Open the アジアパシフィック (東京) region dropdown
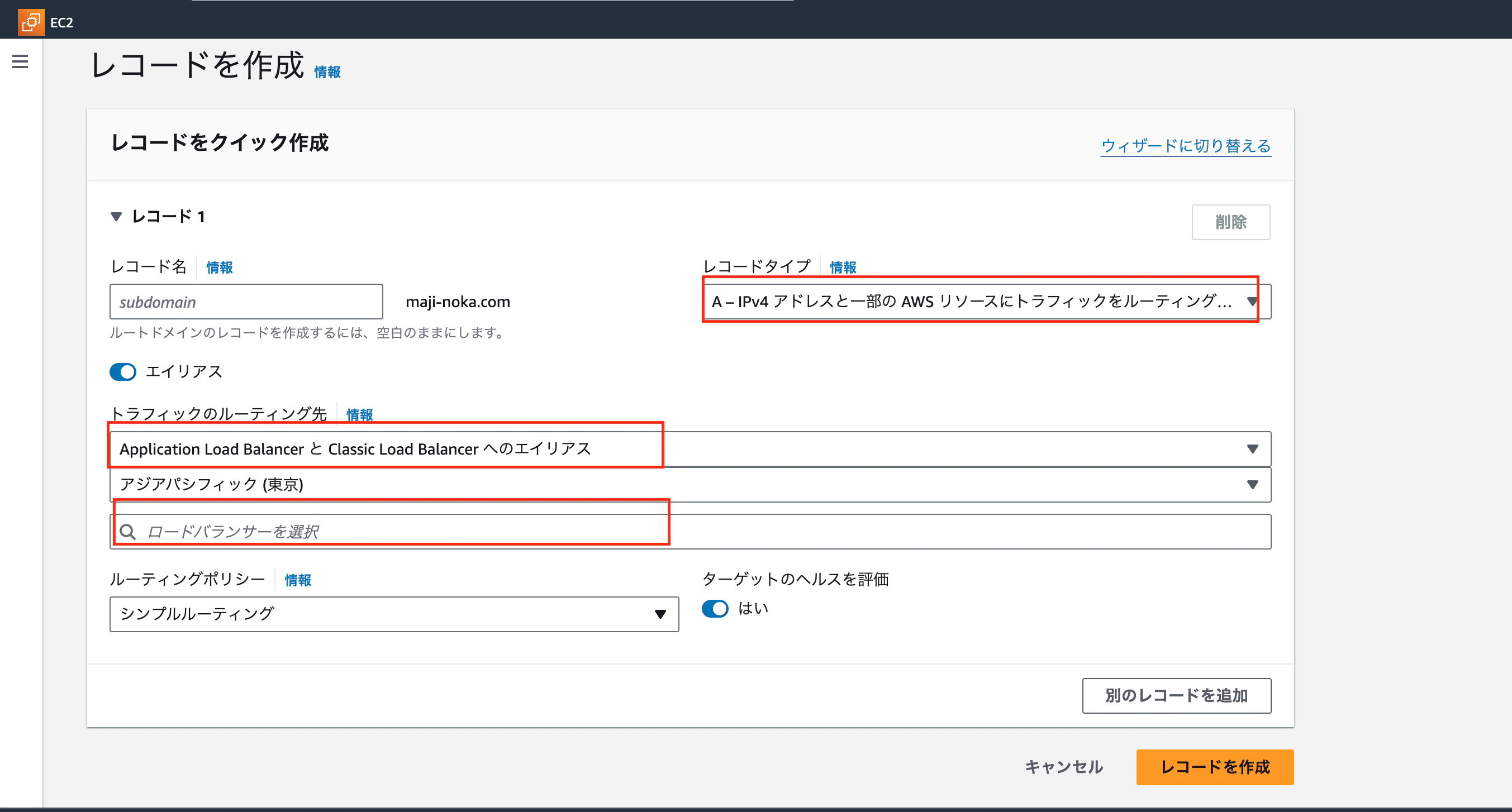Image resolution: width=1512 pixels, height=812 pixels. (690, 485)
